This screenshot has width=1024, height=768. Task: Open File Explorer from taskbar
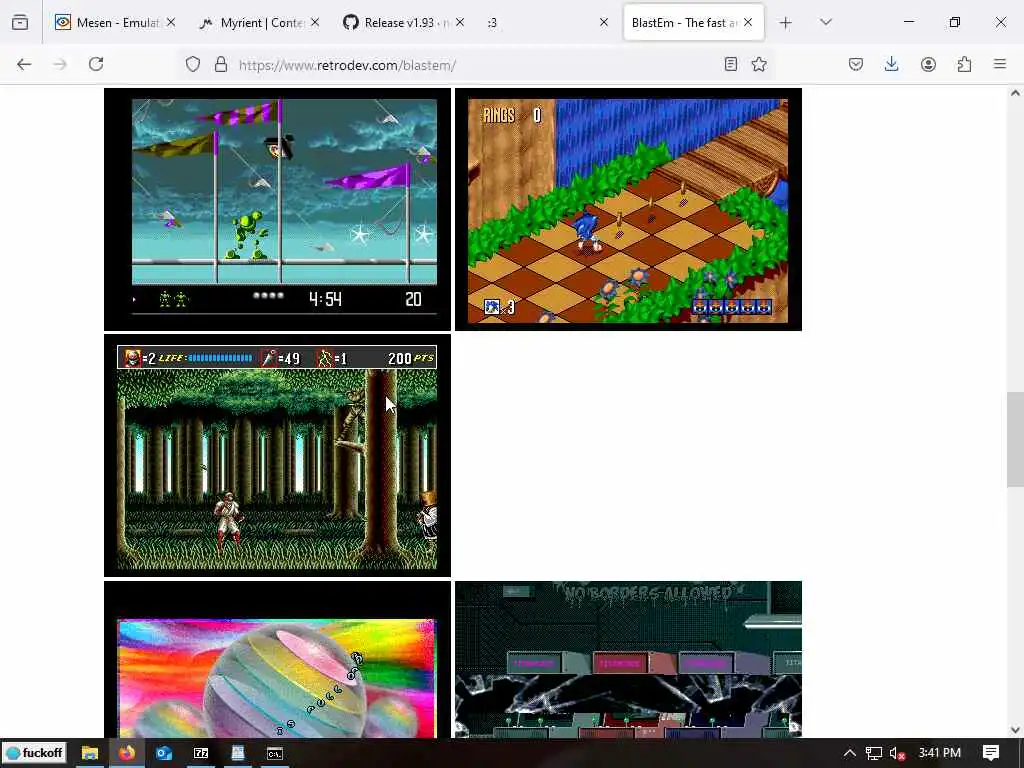tap(89, 753)
